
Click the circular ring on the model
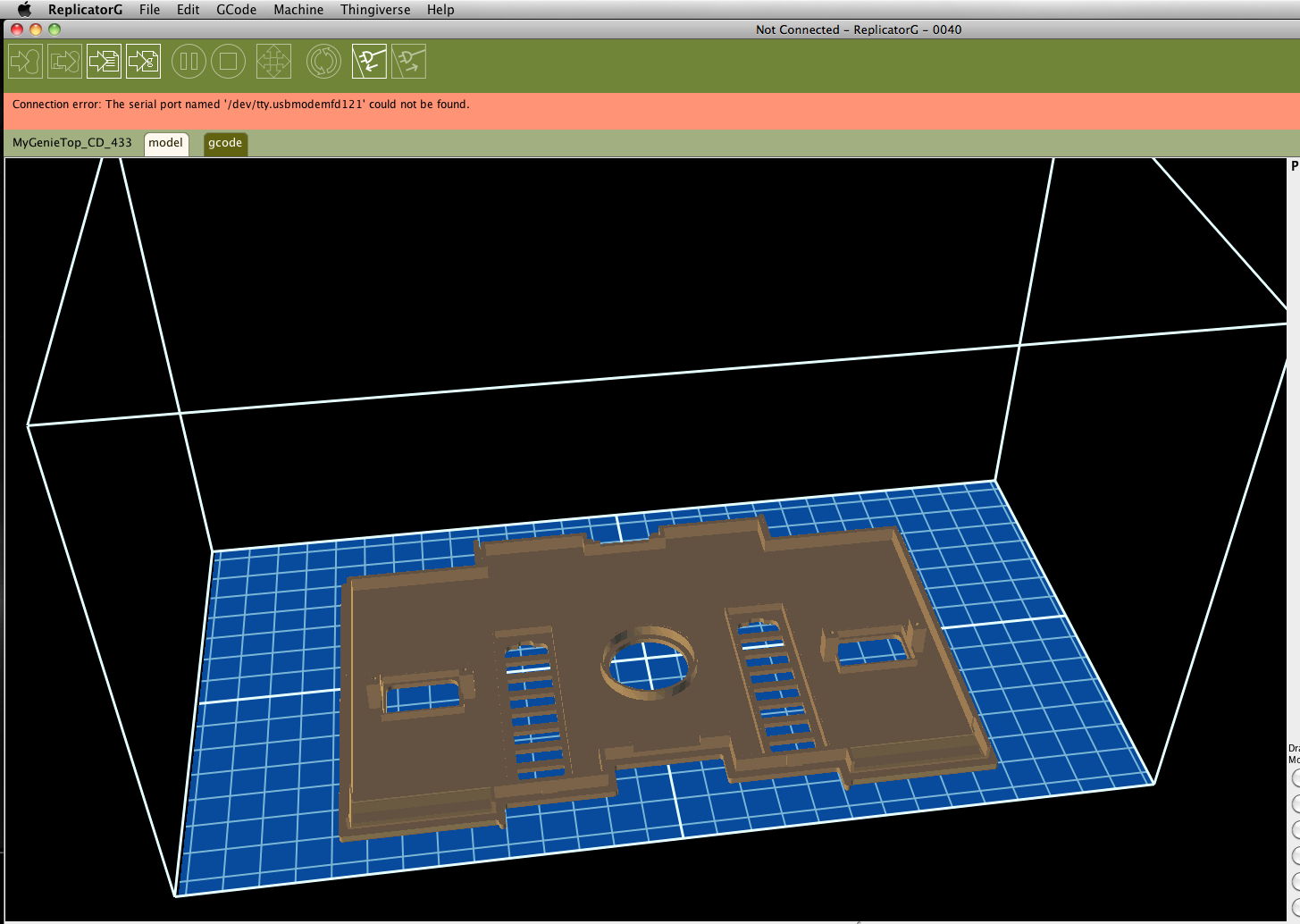[649, 662]
